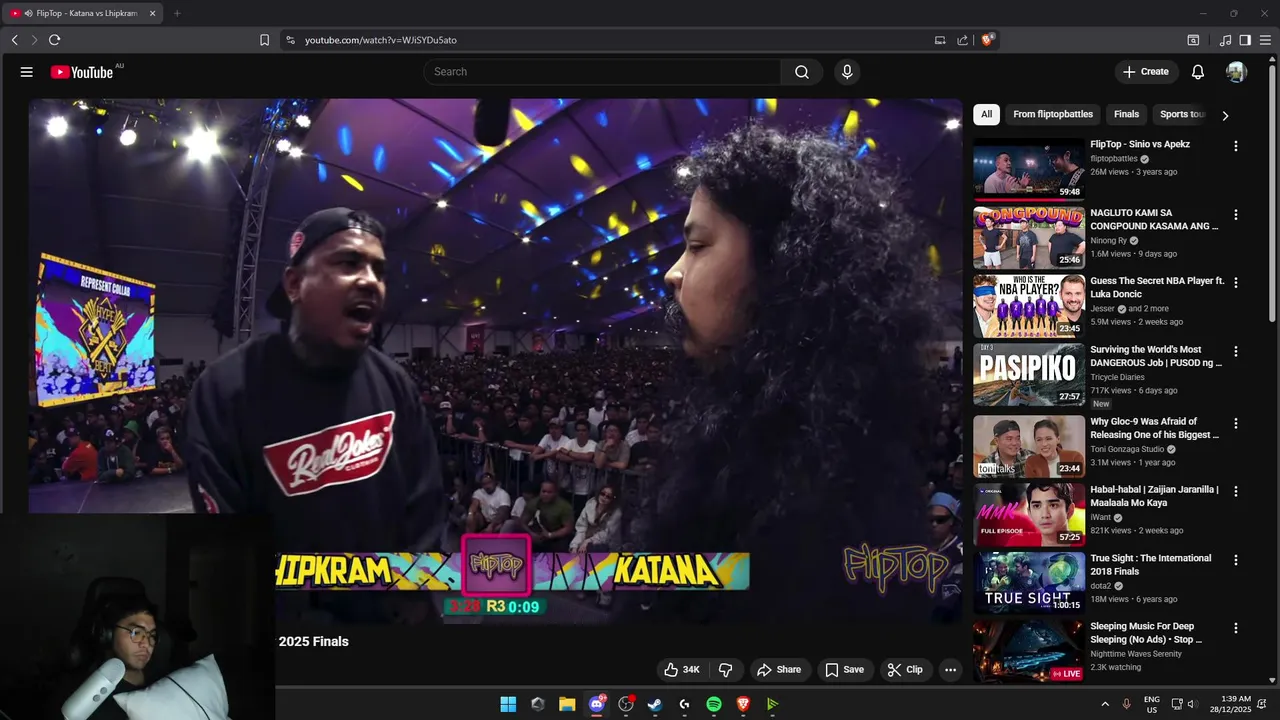
Task: Open Brave Shields lion icon
Action: point(987,40)
